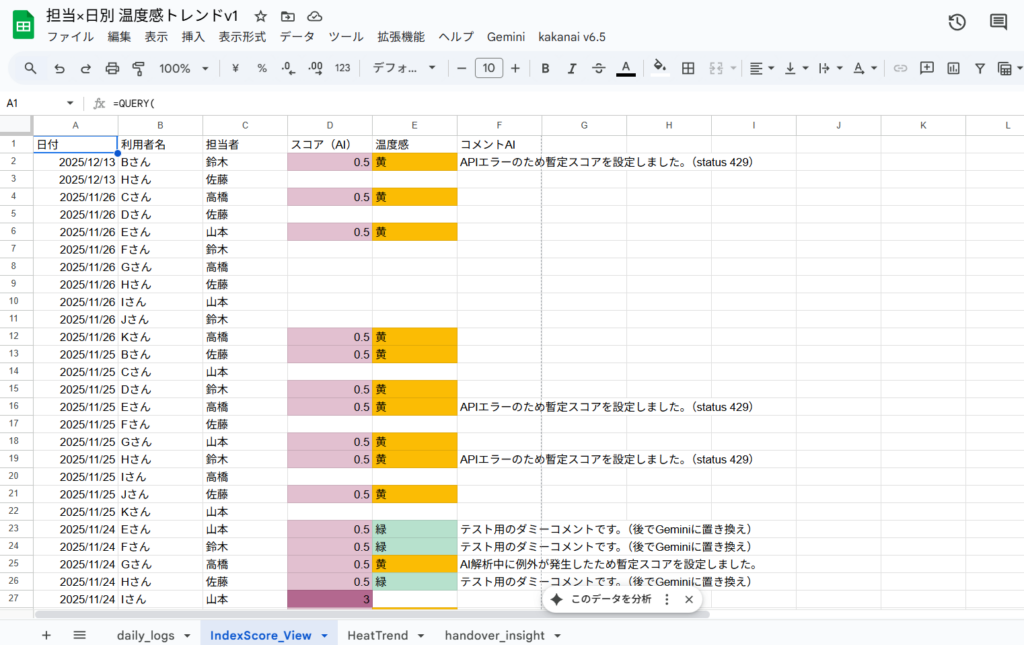Viewport: 1024px width, 645px height.
Task: Click the このデータを分析 button
Action: (x=600, y=599)
